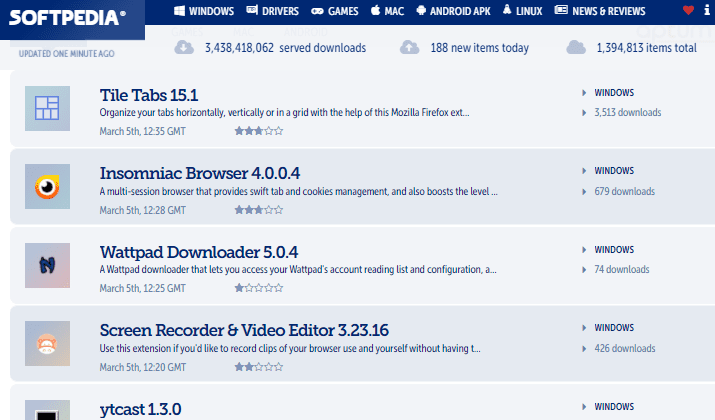Click the drivers chip icon in navbar

[x=252, y=10]
